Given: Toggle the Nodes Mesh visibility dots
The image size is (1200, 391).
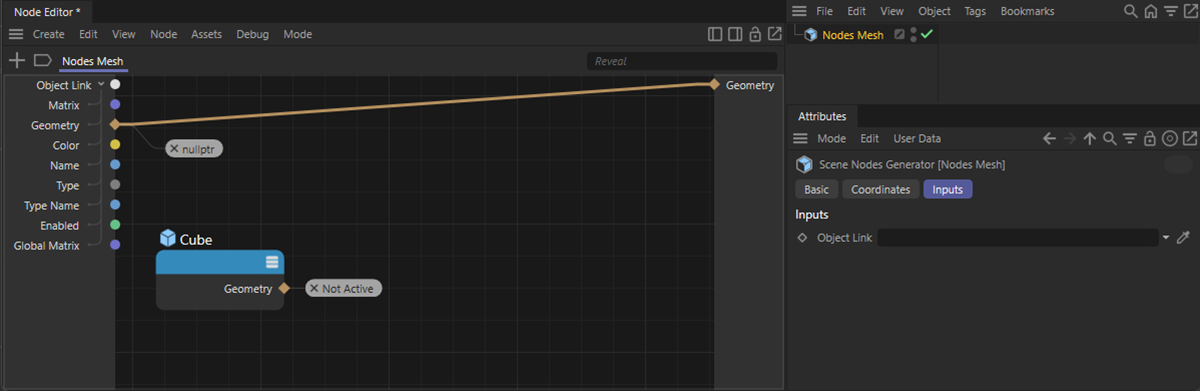Looking at the screenshot, I should pyautogui.click(x=913, y=34).
